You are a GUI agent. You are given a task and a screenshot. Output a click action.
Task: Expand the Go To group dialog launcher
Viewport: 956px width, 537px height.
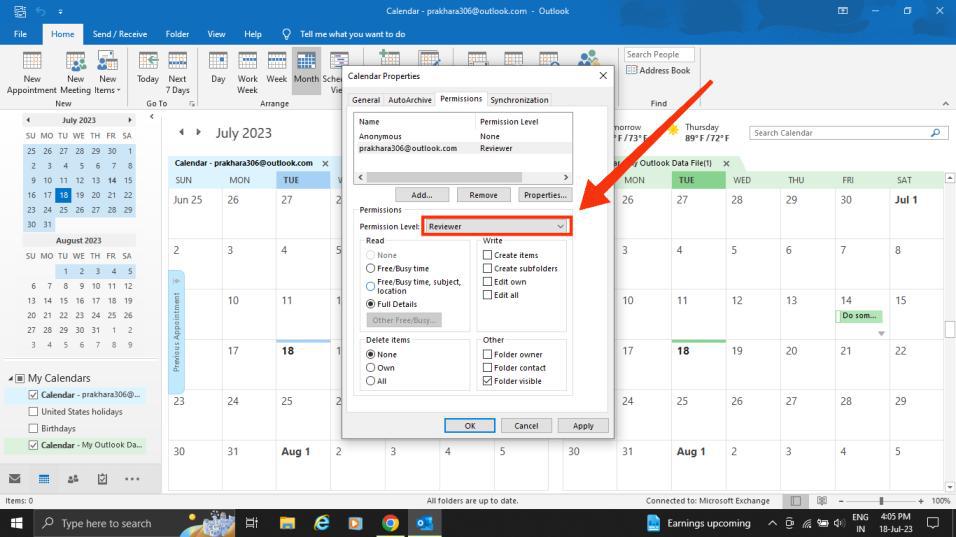(192, 104)
